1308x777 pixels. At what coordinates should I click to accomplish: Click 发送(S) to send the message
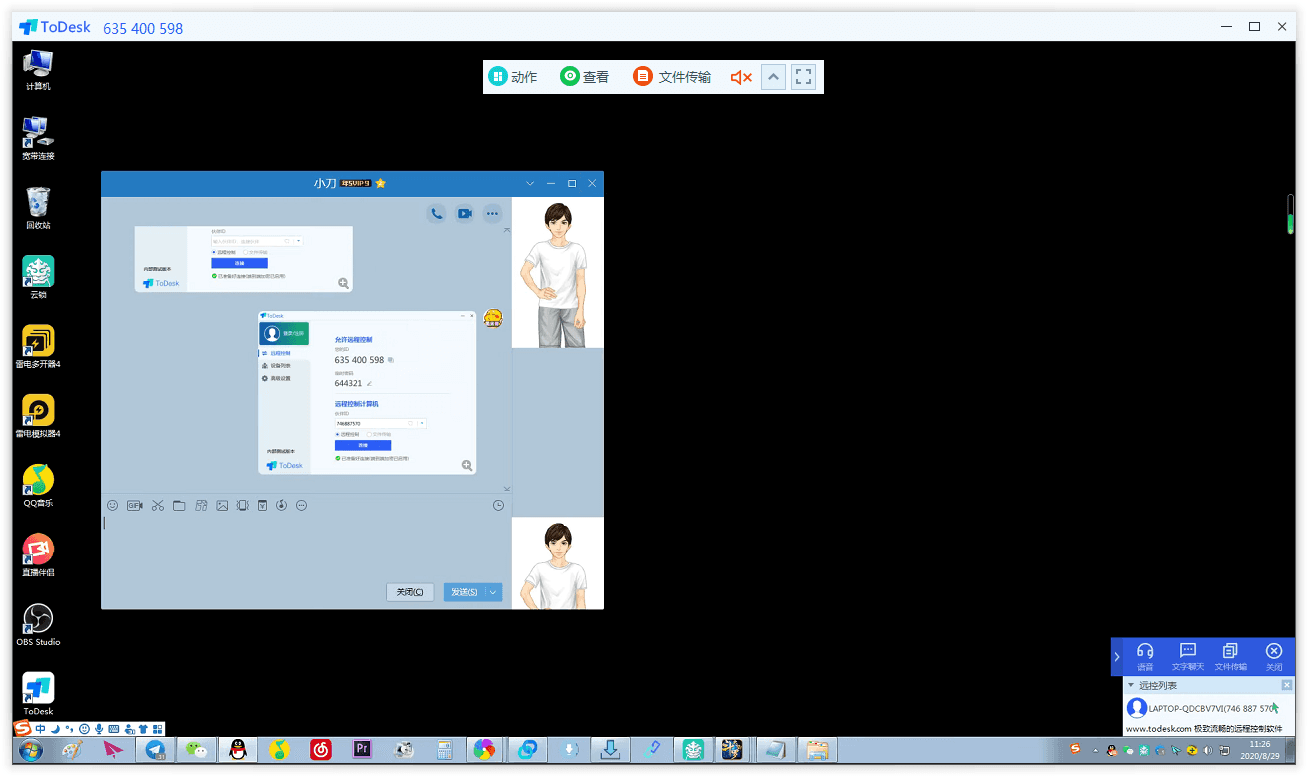pos(464,592)
